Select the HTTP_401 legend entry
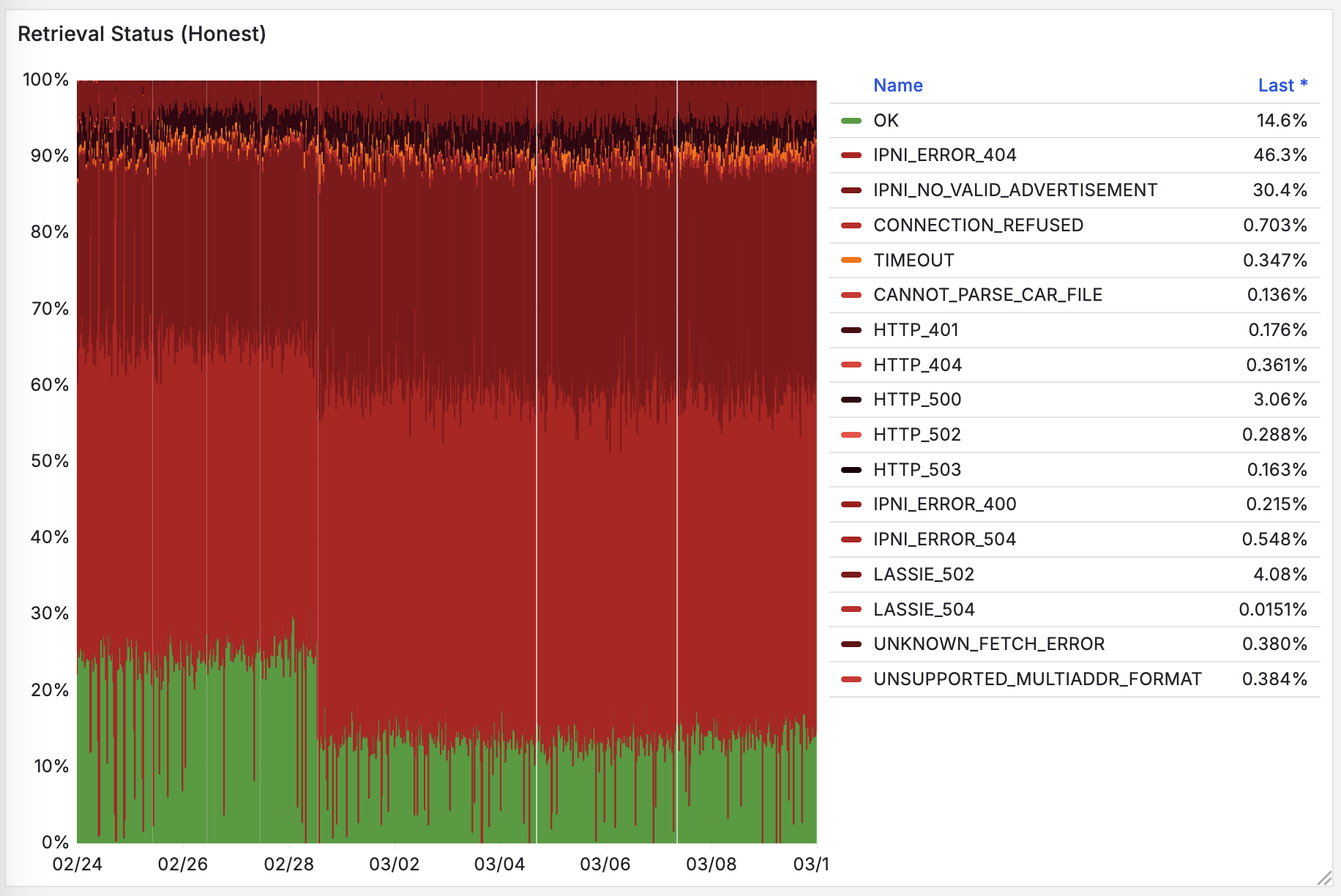This screenshot has width=1341, height=896. tap(916, 330)
